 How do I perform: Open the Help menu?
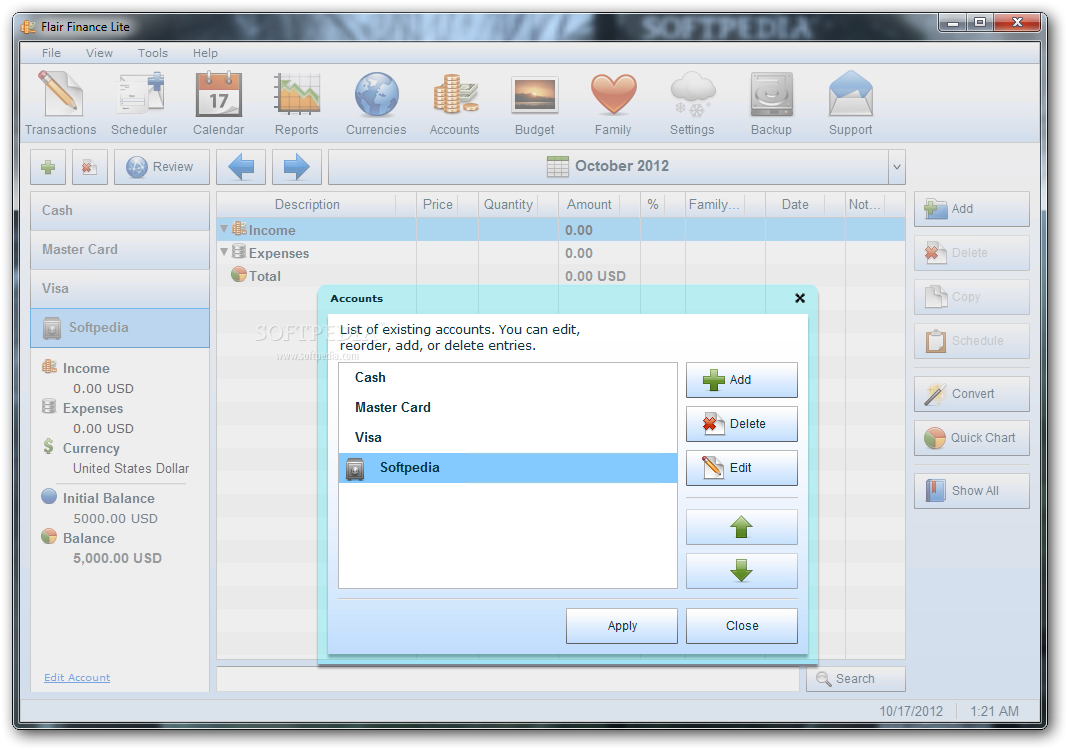coord(205,52)
